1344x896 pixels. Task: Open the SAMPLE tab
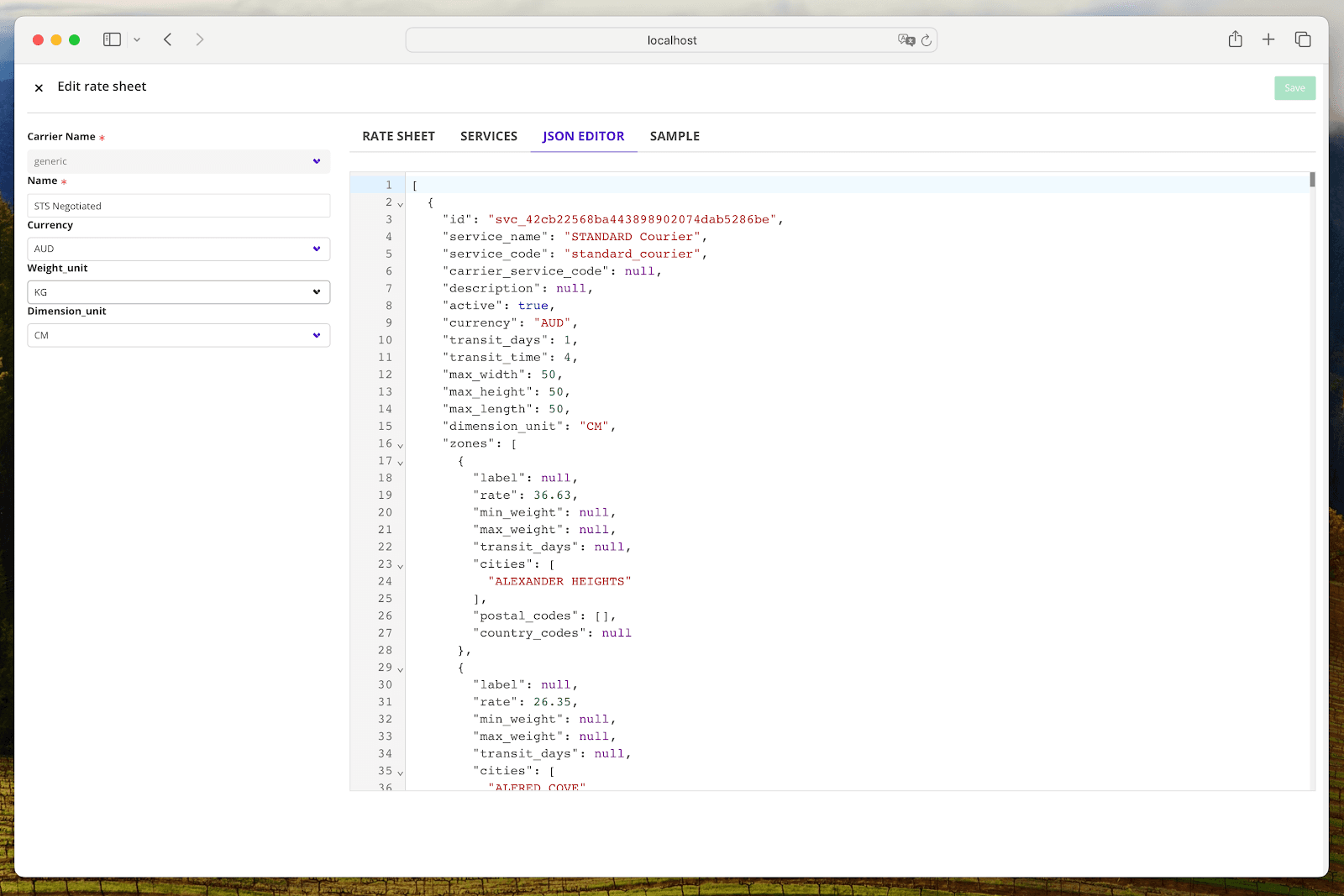(674, 135)
